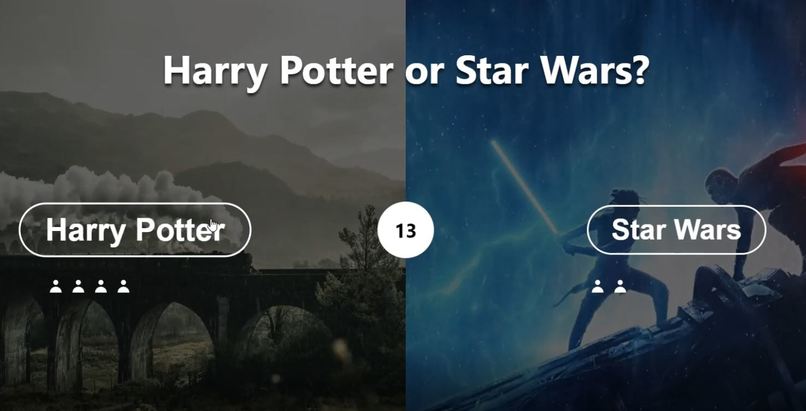Click the question heading text
Viewport: 806px width, 411px height.
point(405,70)
